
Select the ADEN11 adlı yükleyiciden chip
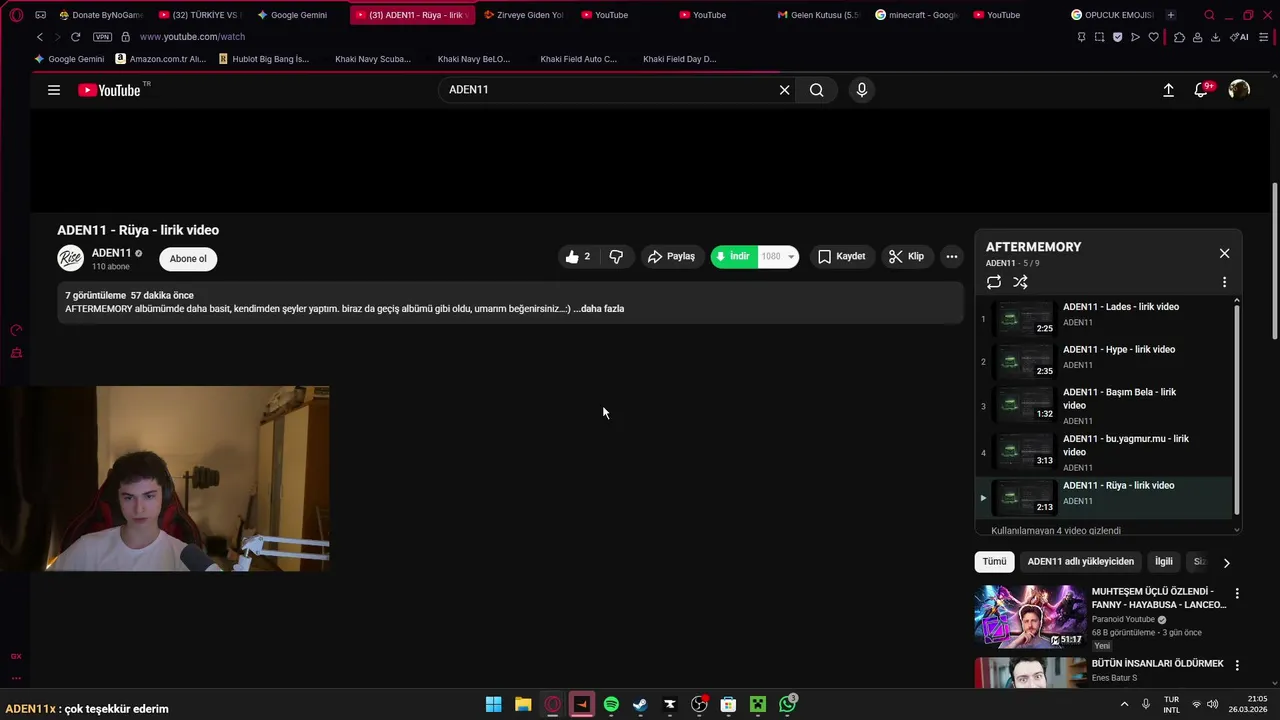click(x=1080, y=562)
